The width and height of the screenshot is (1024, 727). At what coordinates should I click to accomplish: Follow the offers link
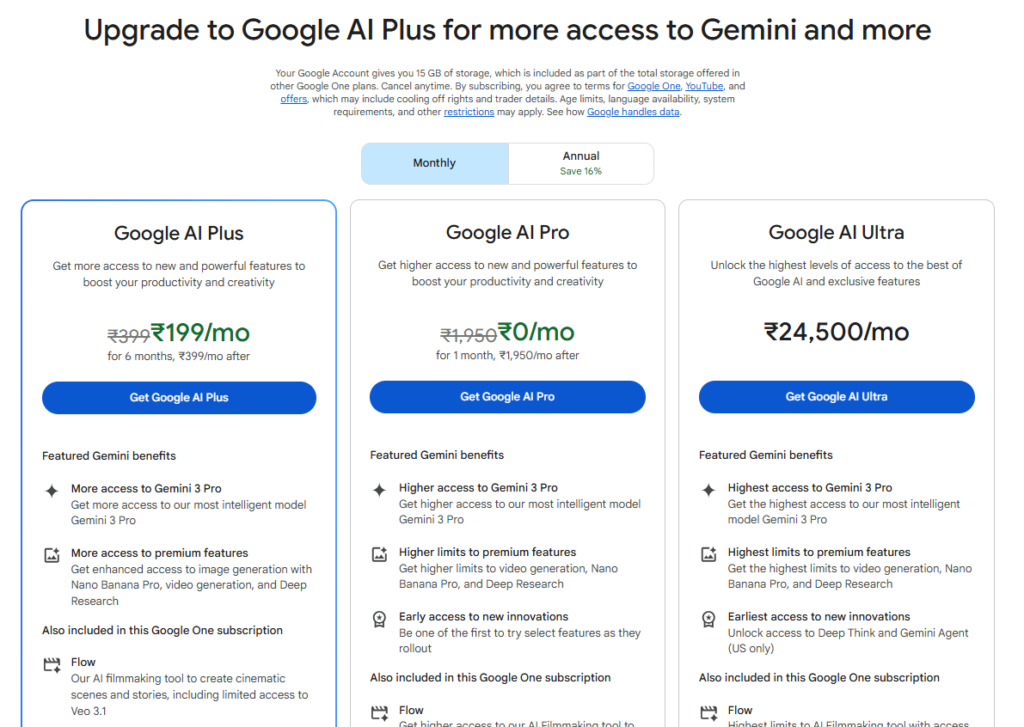tap(293, 99)
